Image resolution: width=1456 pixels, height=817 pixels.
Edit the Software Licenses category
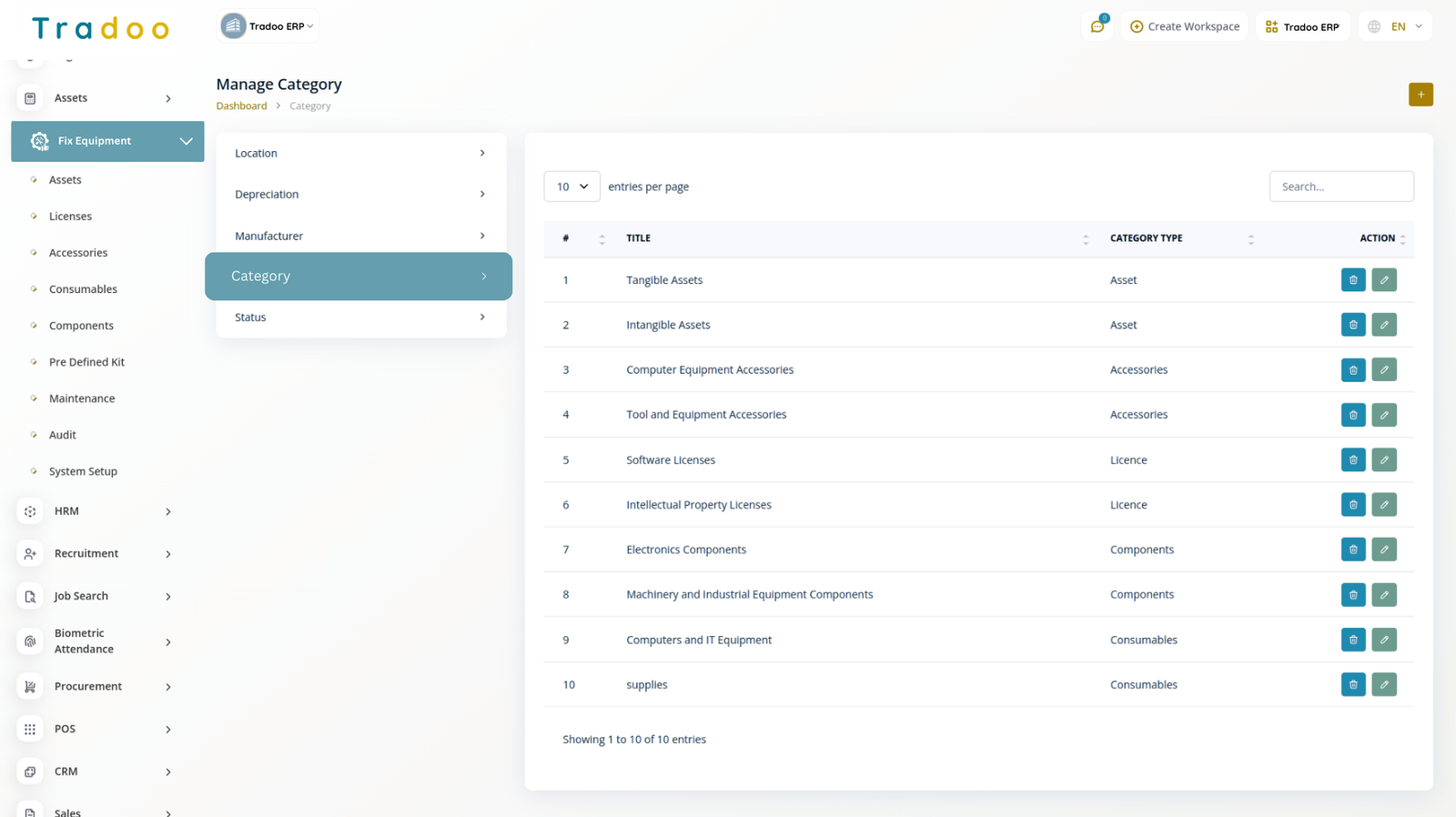(1383, 460)
